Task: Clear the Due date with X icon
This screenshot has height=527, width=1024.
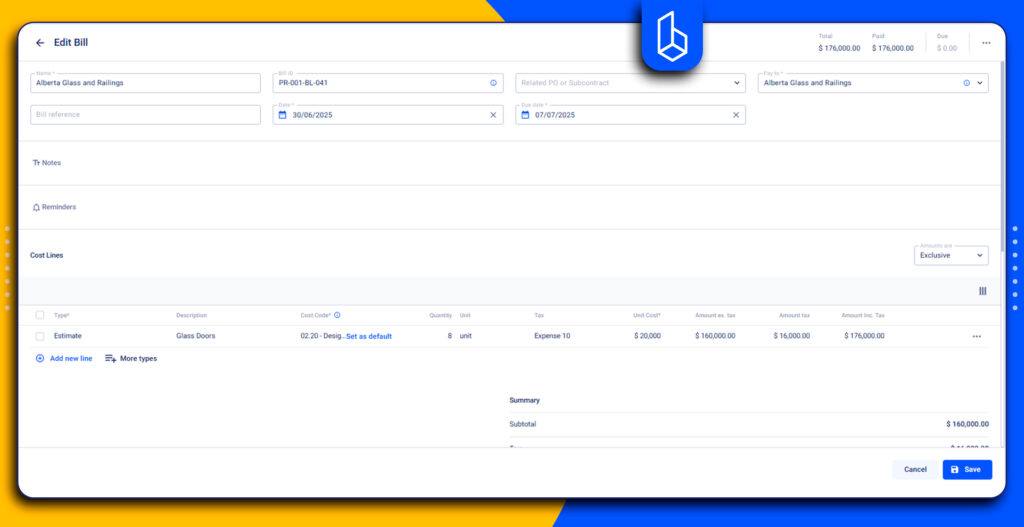Action: 736,115
